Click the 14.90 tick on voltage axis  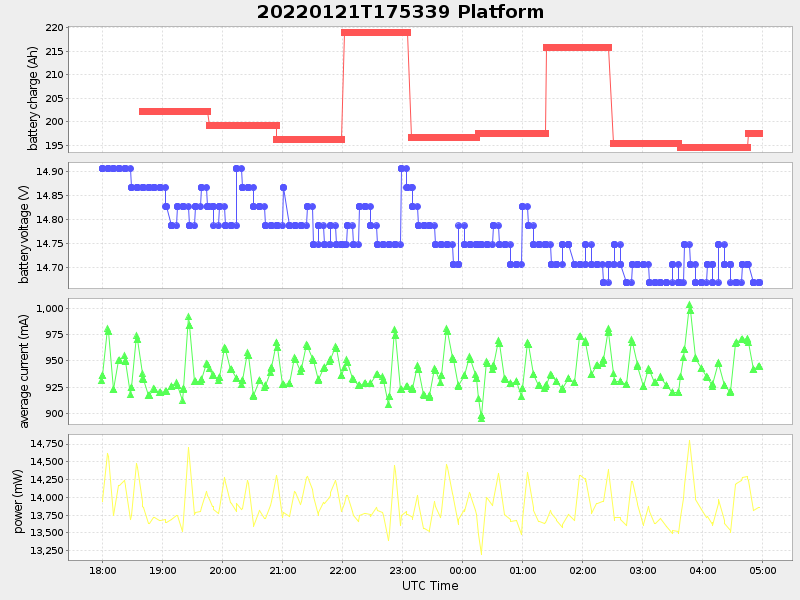point(49,172)
